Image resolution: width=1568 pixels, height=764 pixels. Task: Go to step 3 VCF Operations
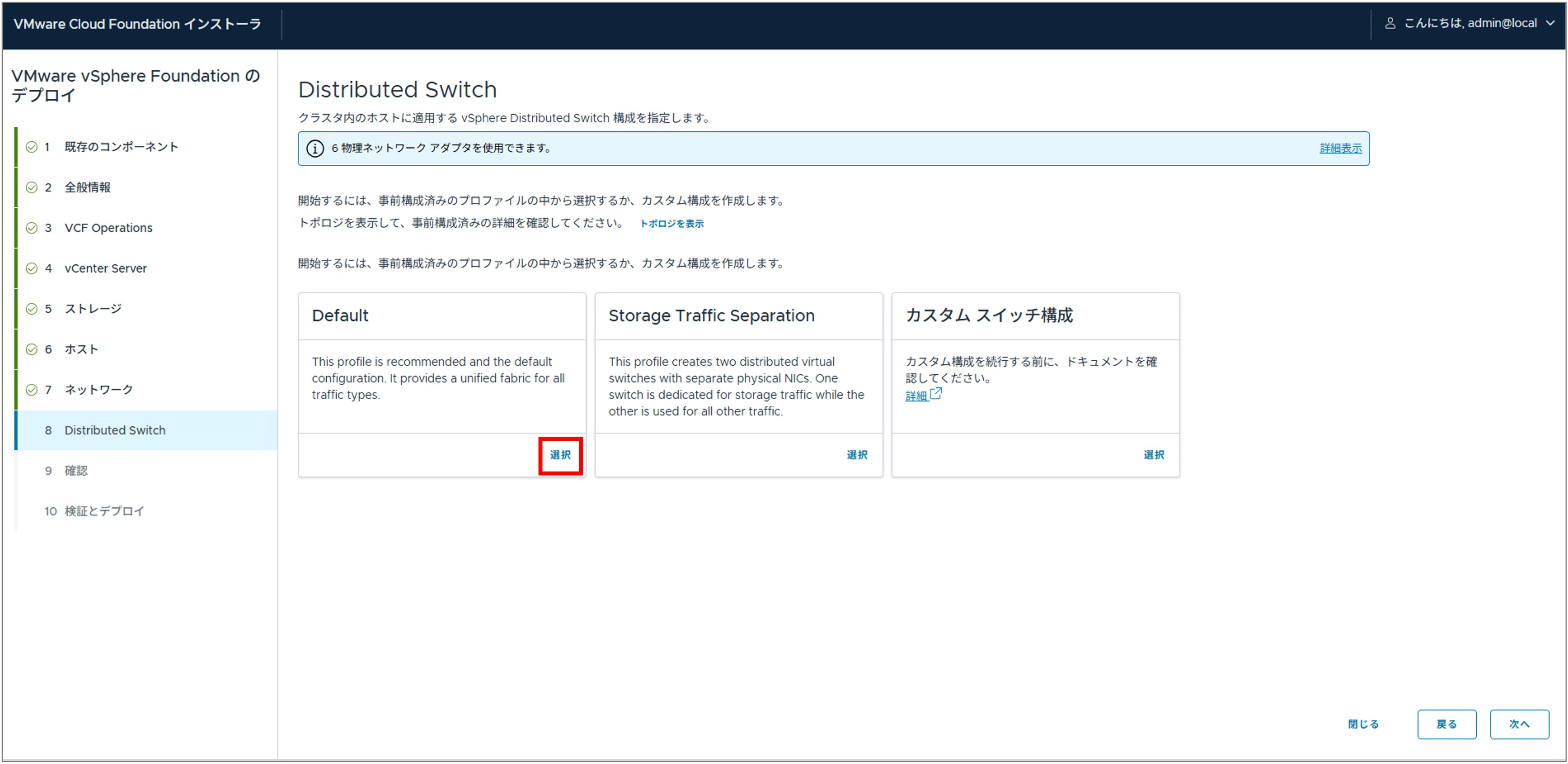tap(146, 228)
